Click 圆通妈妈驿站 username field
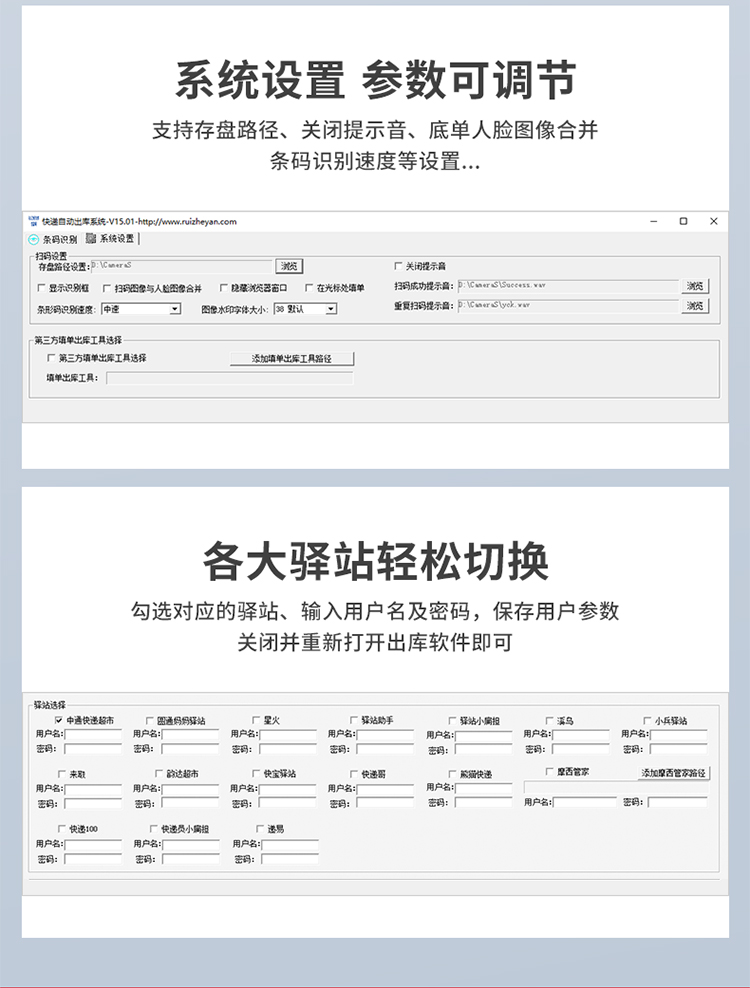This screenshot has height=988, width=750. click(190, 734)
